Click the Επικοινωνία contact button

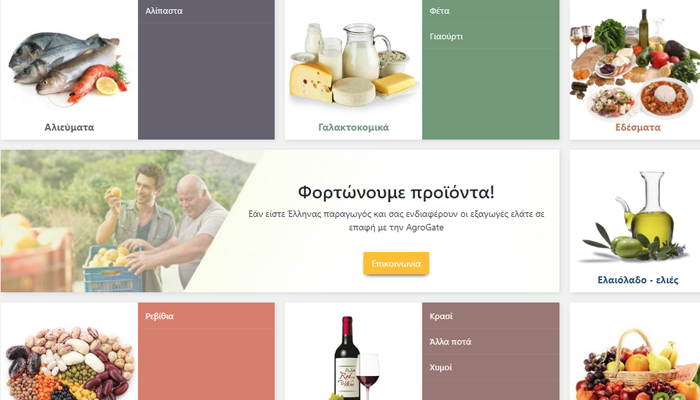pyautogui.click(x=396, y=263)
